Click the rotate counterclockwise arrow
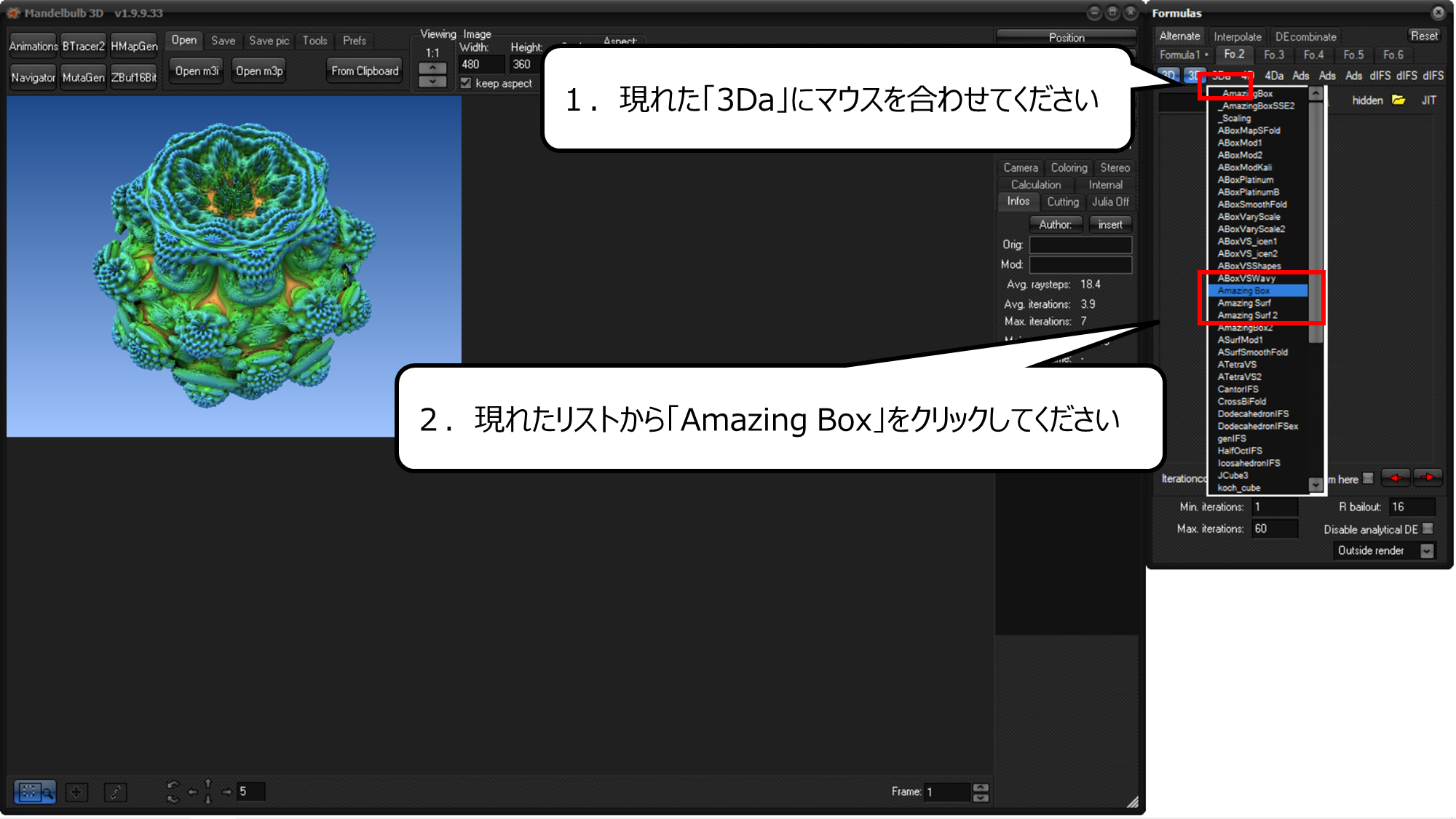Image resolution: width=1456 pixels, height=819 pixels. click(x=173, y=785)
